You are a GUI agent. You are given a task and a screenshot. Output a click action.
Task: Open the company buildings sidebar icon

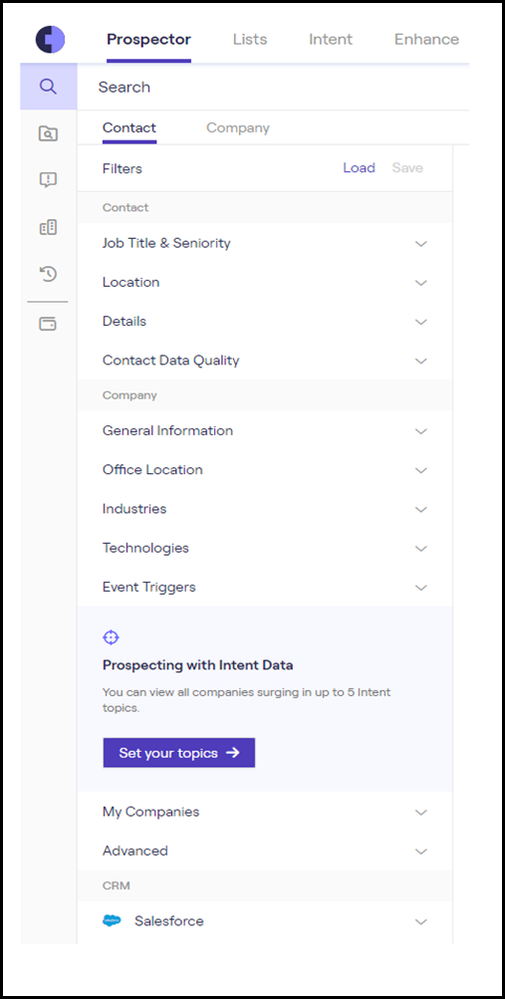[48, 227]
